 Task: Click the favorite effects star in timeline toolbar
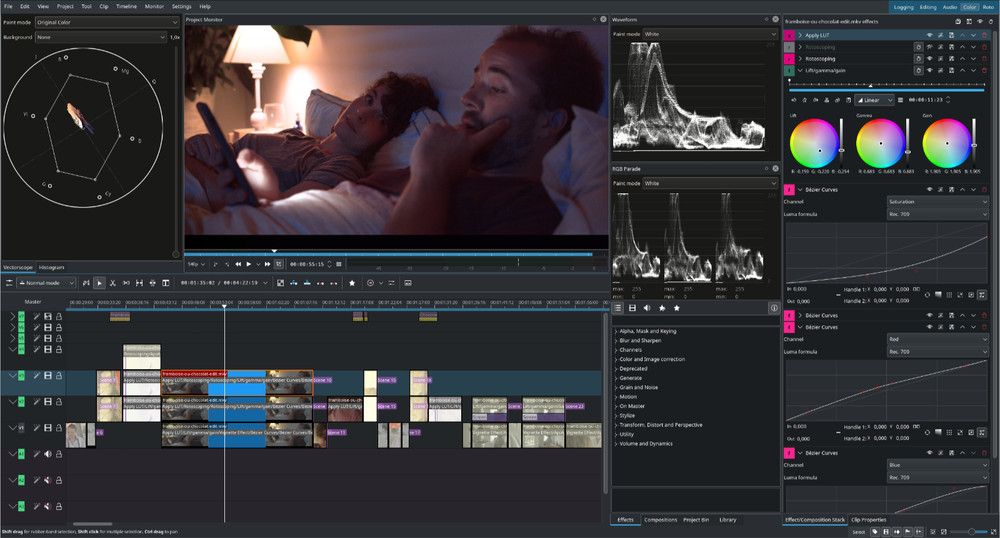351,283
